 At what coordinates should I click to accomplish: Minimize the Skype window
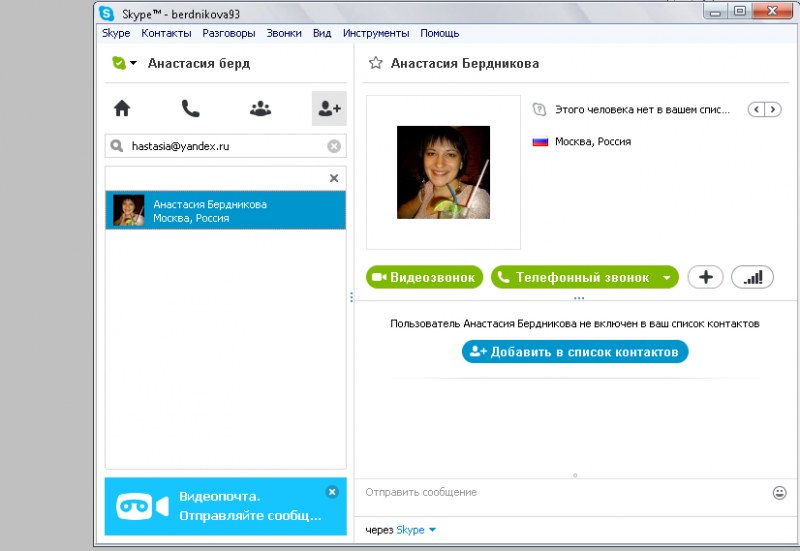[716, 12]
